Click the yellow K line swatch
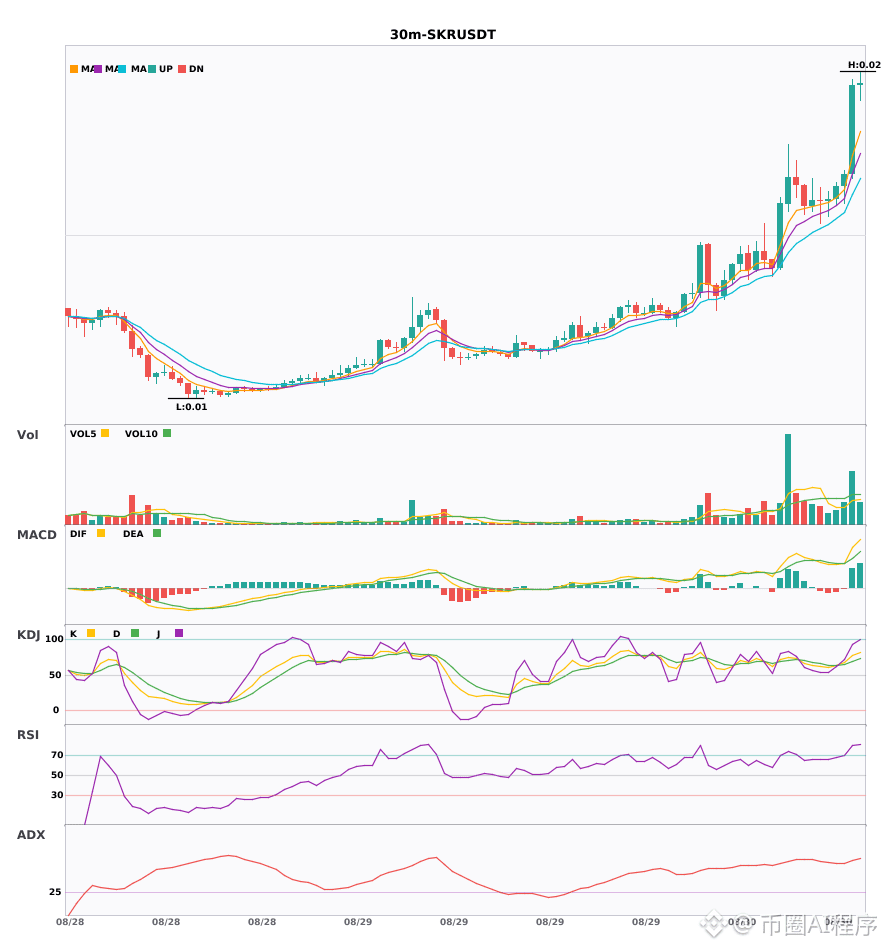Screen dimensions: 885x950 (91, 633)
